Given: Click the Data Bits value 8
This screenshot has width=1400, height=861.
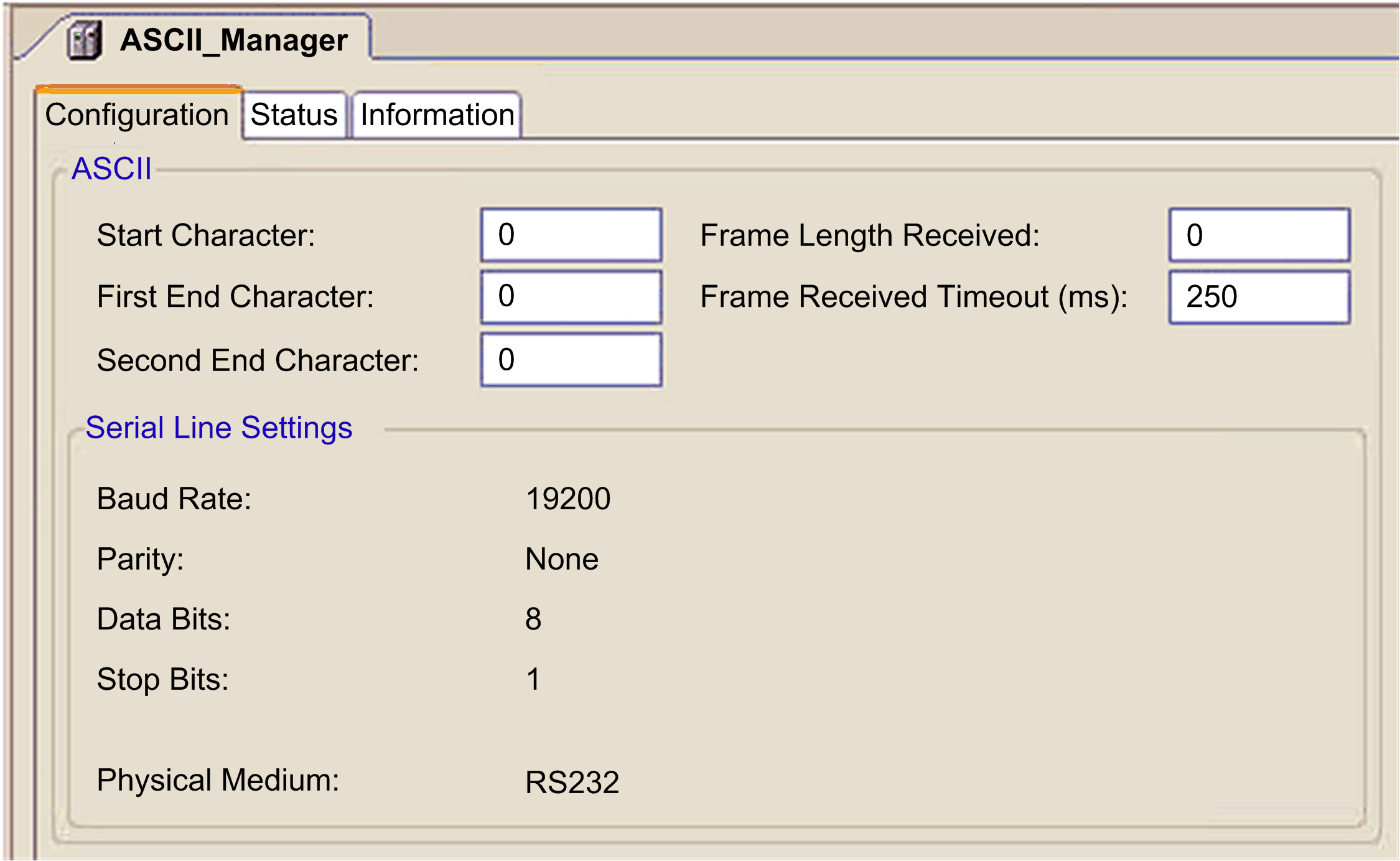Looking at the screenshot, I should coord(533,619).
